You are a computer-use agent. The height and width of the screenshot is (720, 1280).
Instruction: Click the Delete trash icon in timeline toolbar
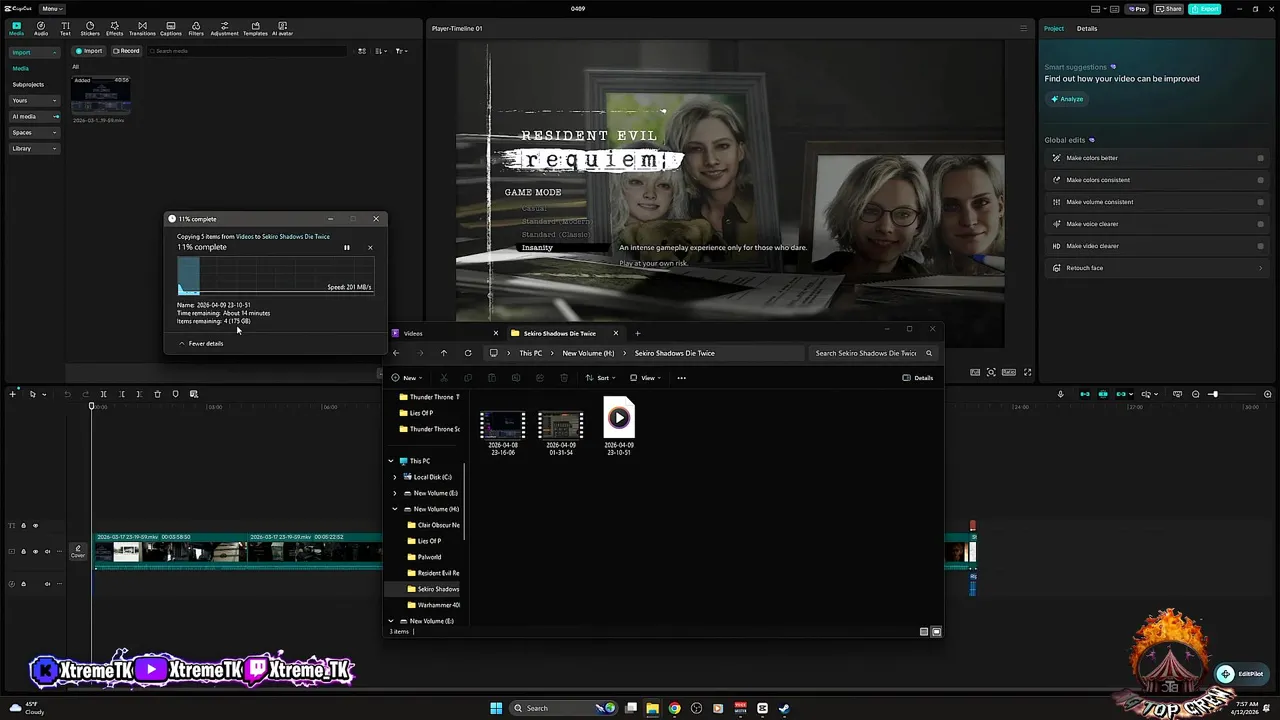click(157, 394)
